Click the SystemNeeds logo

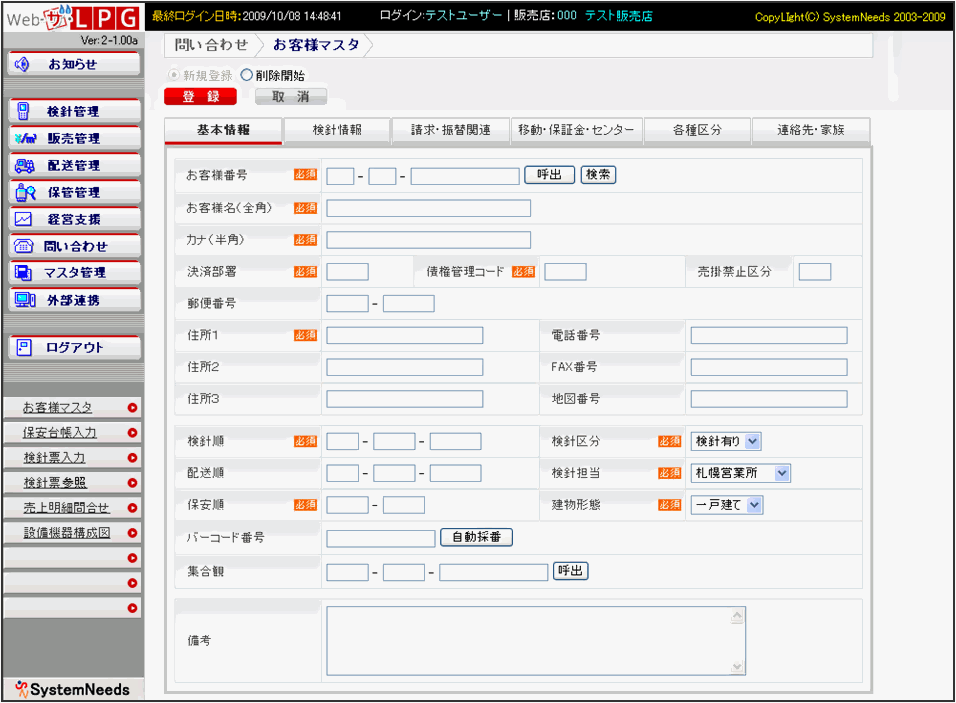(73, 690)
